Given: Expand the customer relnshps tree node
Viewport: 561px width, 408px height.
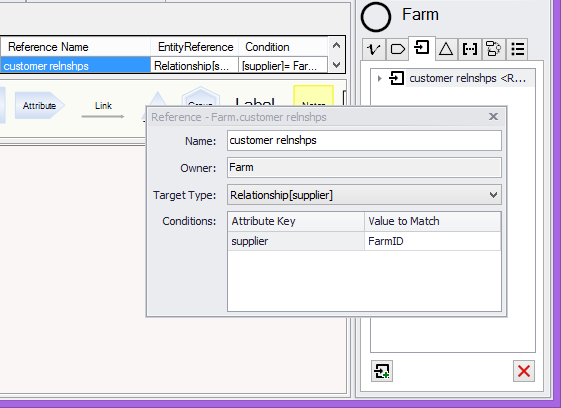Looking at the screenshot, I should [x=380, y=78].
